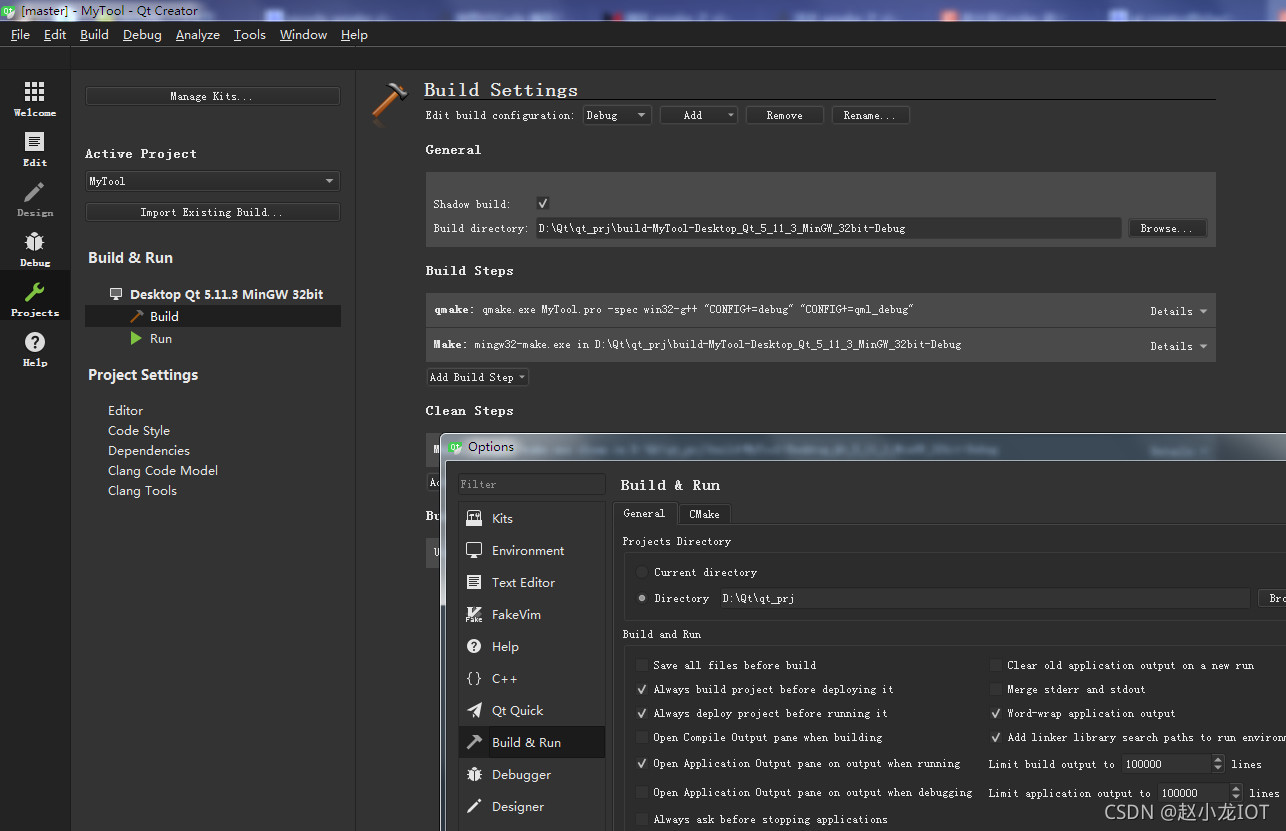This screenshot has width=1286, height=831.
Task: Open the Window menu
Action: (303, 34)
